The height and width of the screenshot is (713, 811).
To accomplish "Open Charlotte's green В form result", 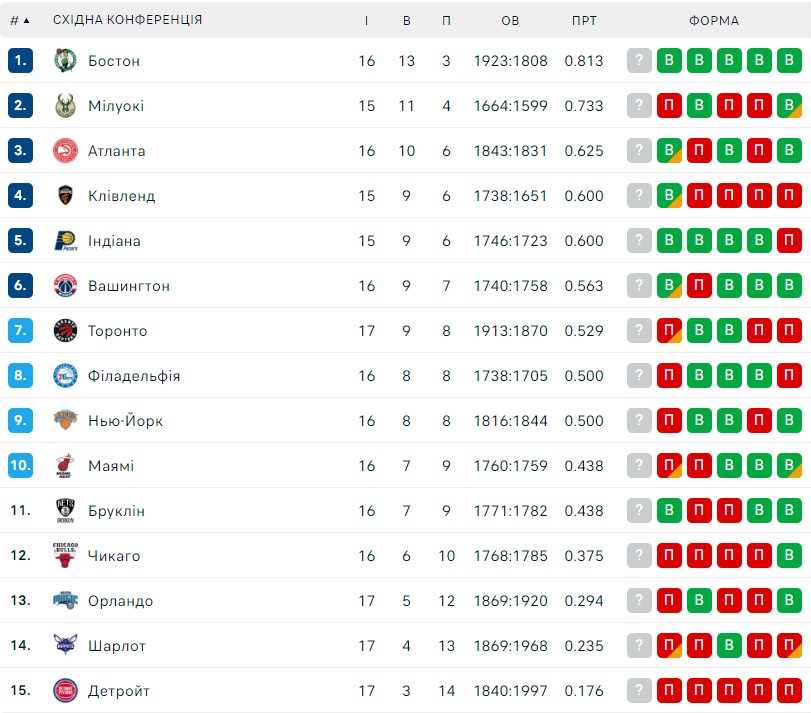I will tap(729, 645).
